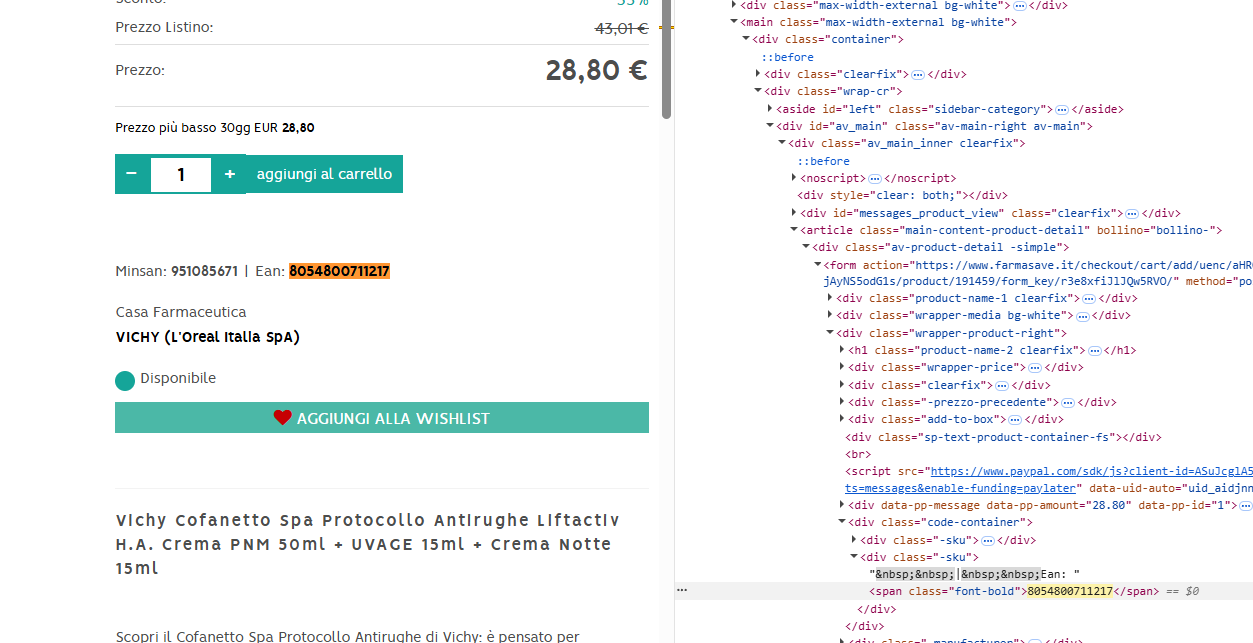The height and width of the screenshot is (643, 1253).
Task: Expand the wrapper-media bg-white node
Action: coord(830,315)
